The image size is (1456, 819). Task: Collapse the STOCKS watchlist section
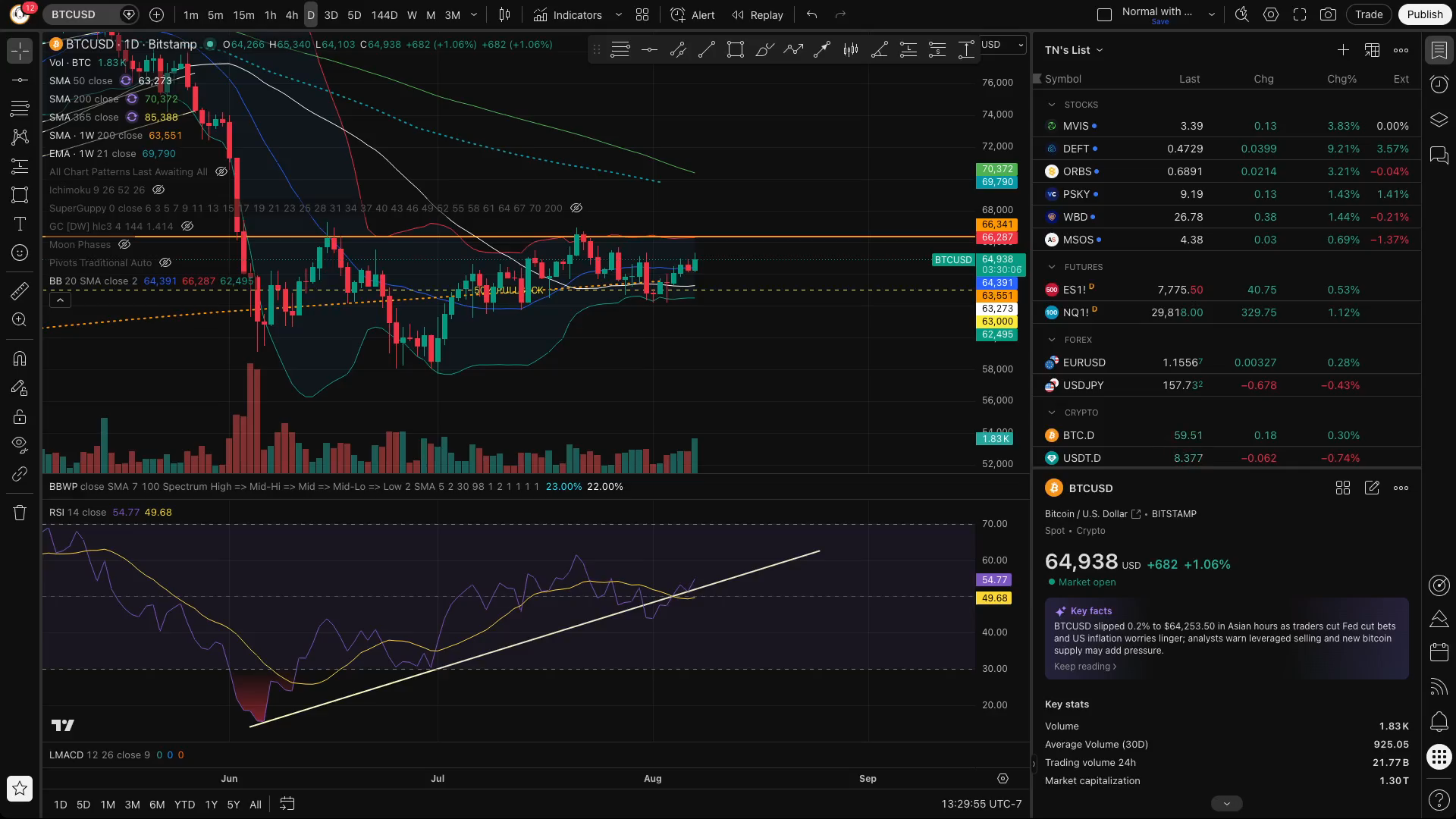click(1052, 105)
